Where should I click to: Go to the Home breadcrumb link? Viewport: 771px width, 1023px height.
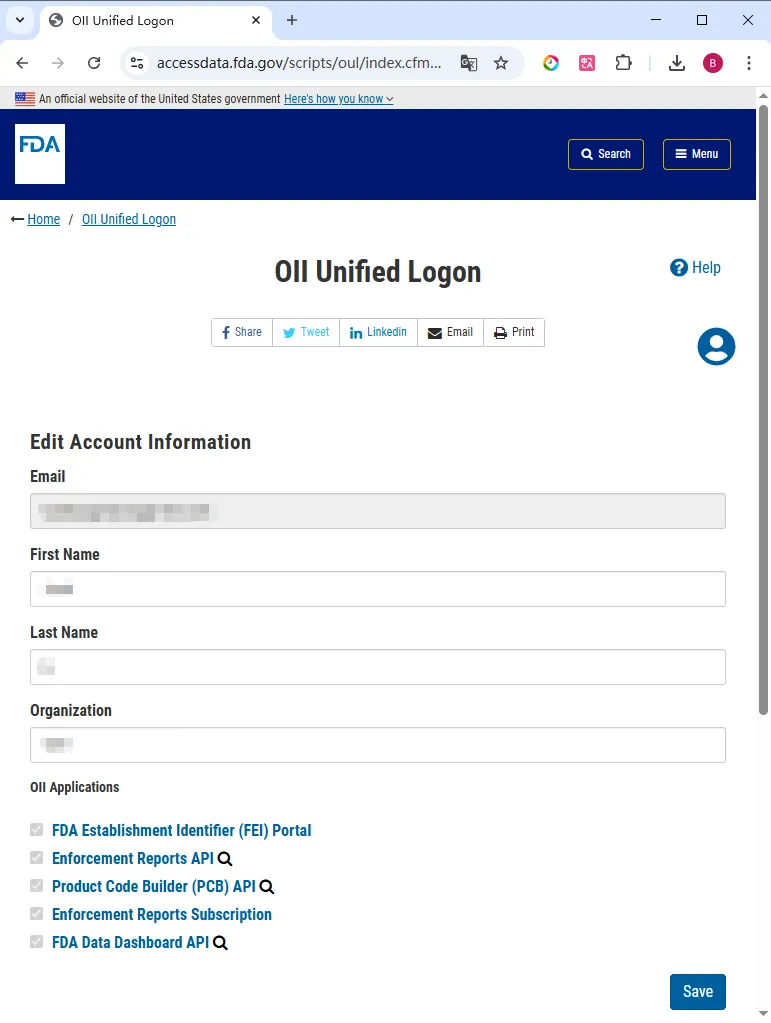[43, 219]
